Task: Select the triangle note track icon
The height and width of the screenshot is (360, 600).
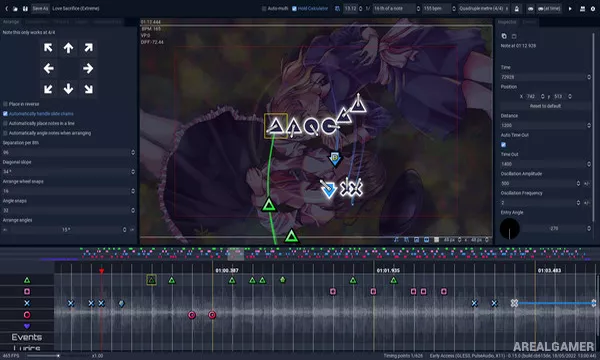Action: 27,280
